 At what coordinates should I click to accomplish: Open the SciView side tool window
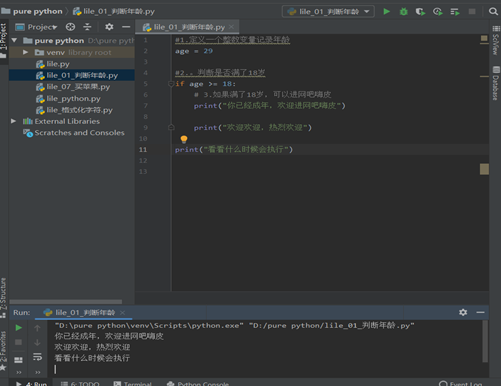pos(496,41)
